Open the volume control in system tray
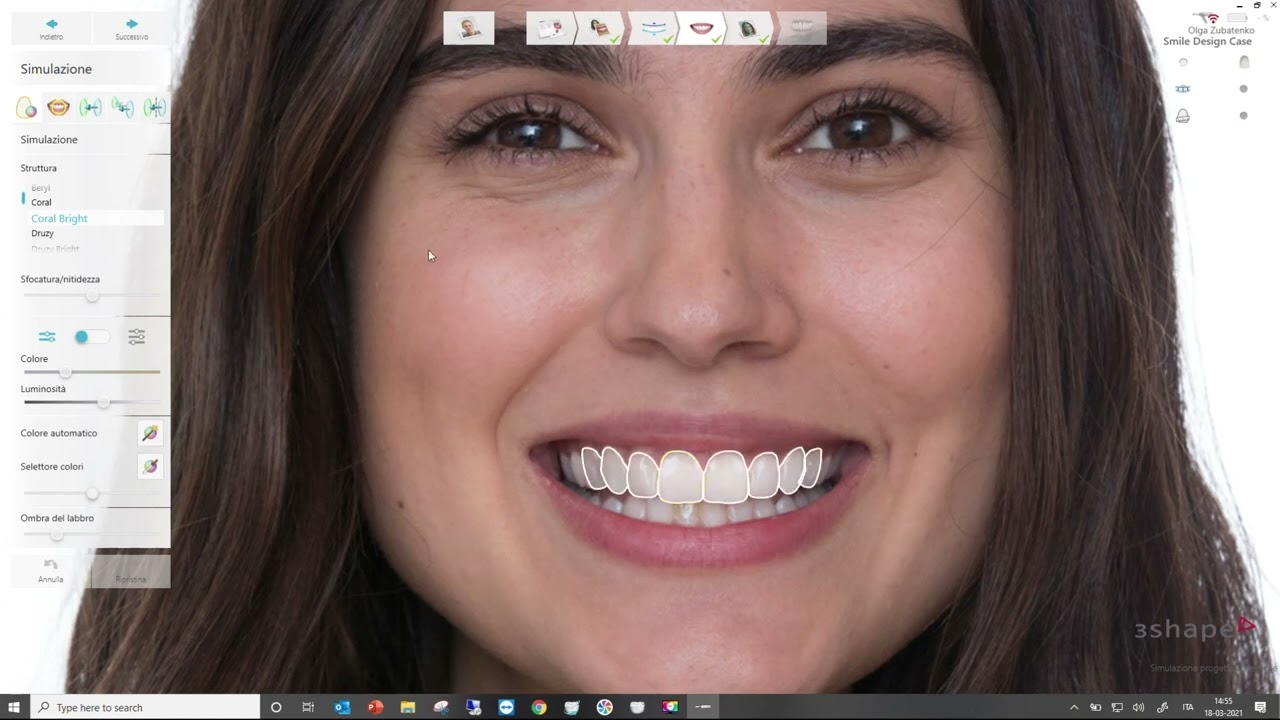This screenshot has width=1280, height=720. 1138,707
